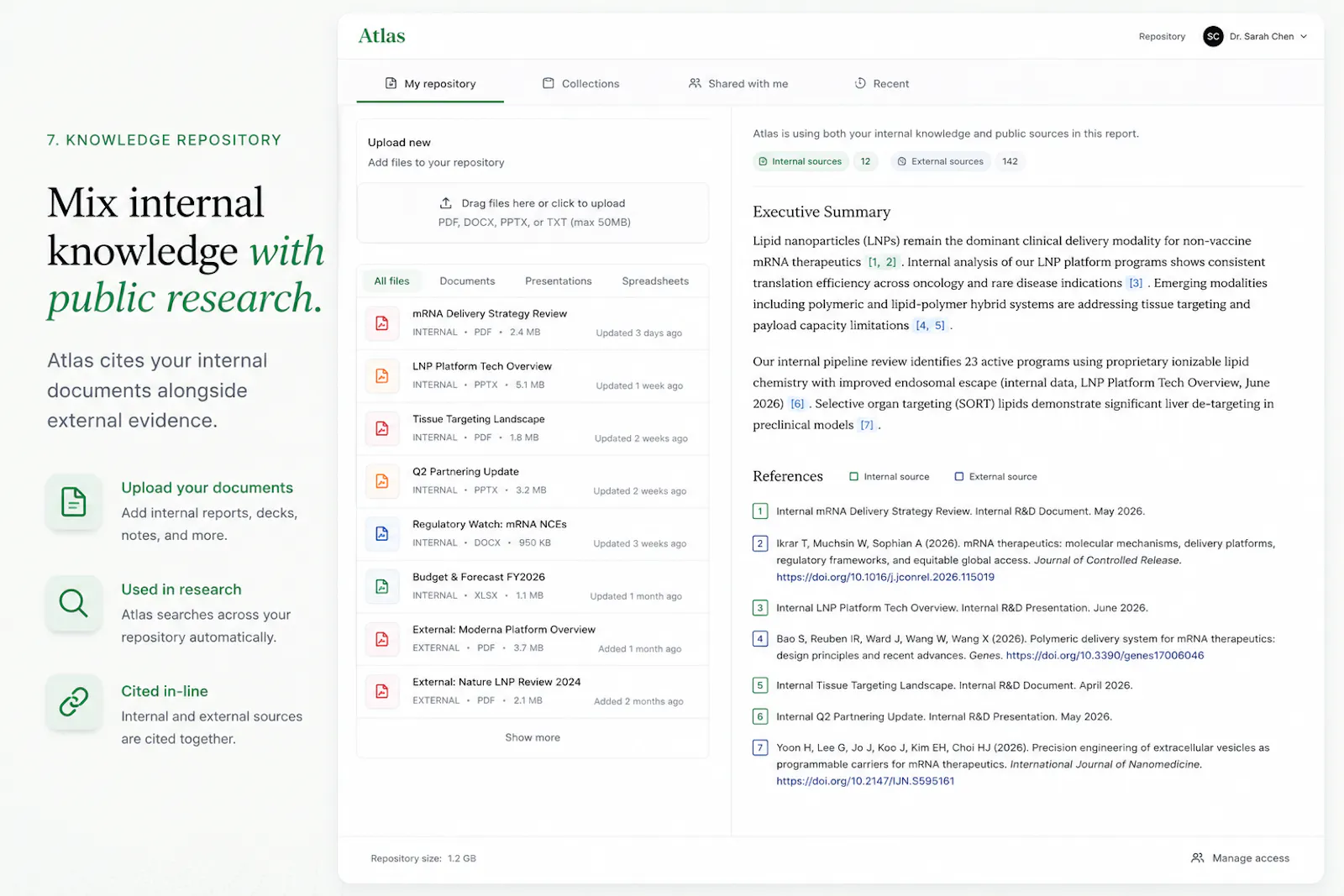This screenshot has width=1344, height=896.
Task: Open the Moderna Platform Overview PDF icon
Action: [381, 639]
